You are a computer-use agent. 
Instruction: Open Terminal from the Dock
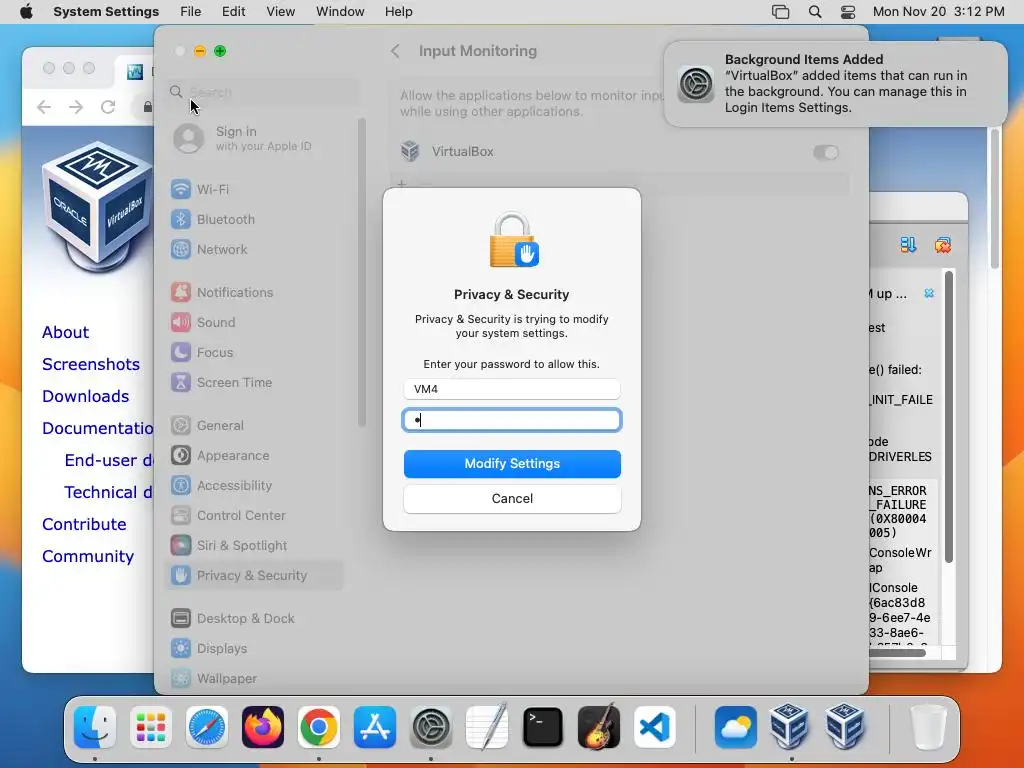pyautogui.click(x=543, y=727)
